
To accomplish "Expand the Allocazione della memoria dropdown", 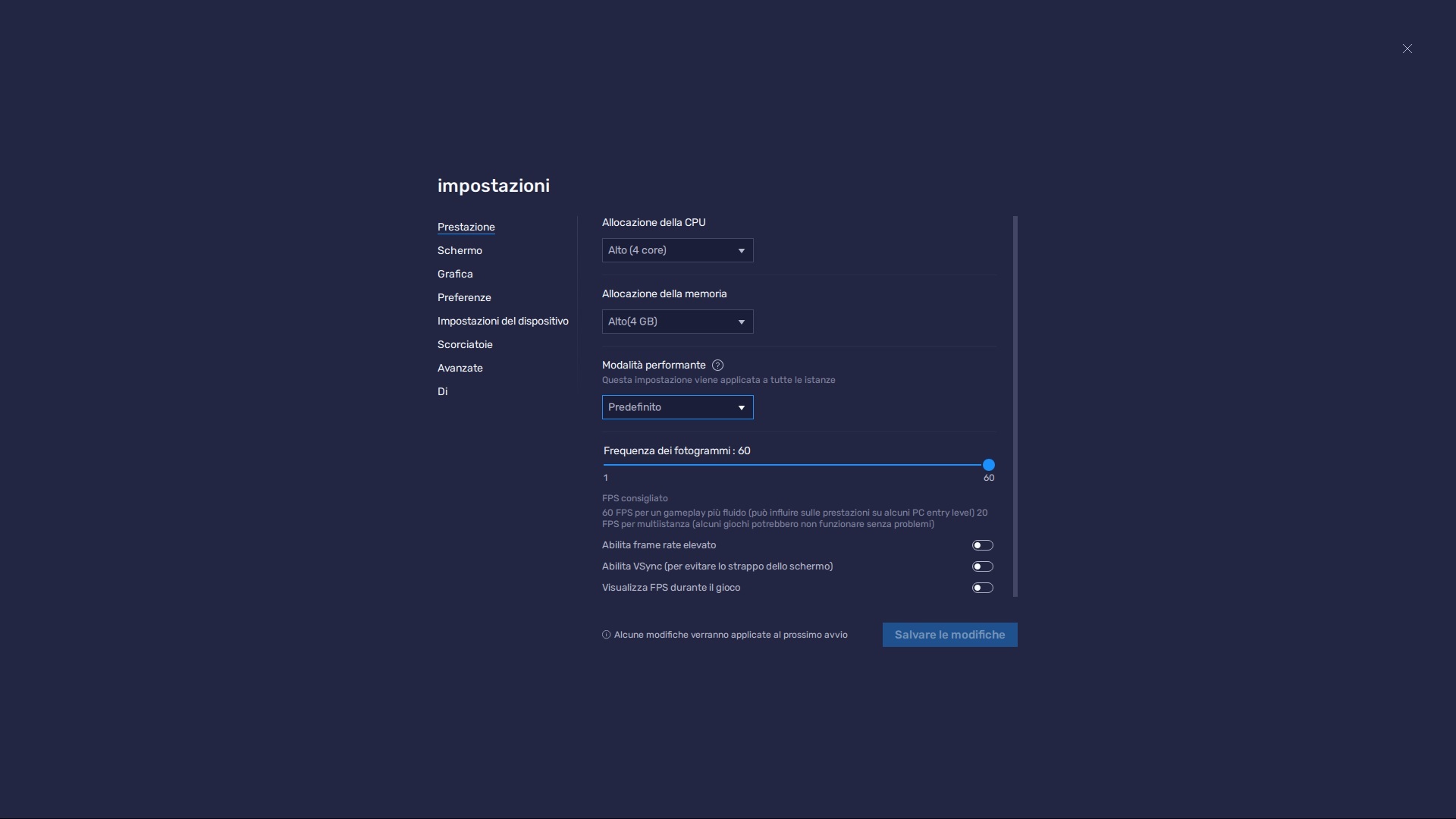I will 677,322.
